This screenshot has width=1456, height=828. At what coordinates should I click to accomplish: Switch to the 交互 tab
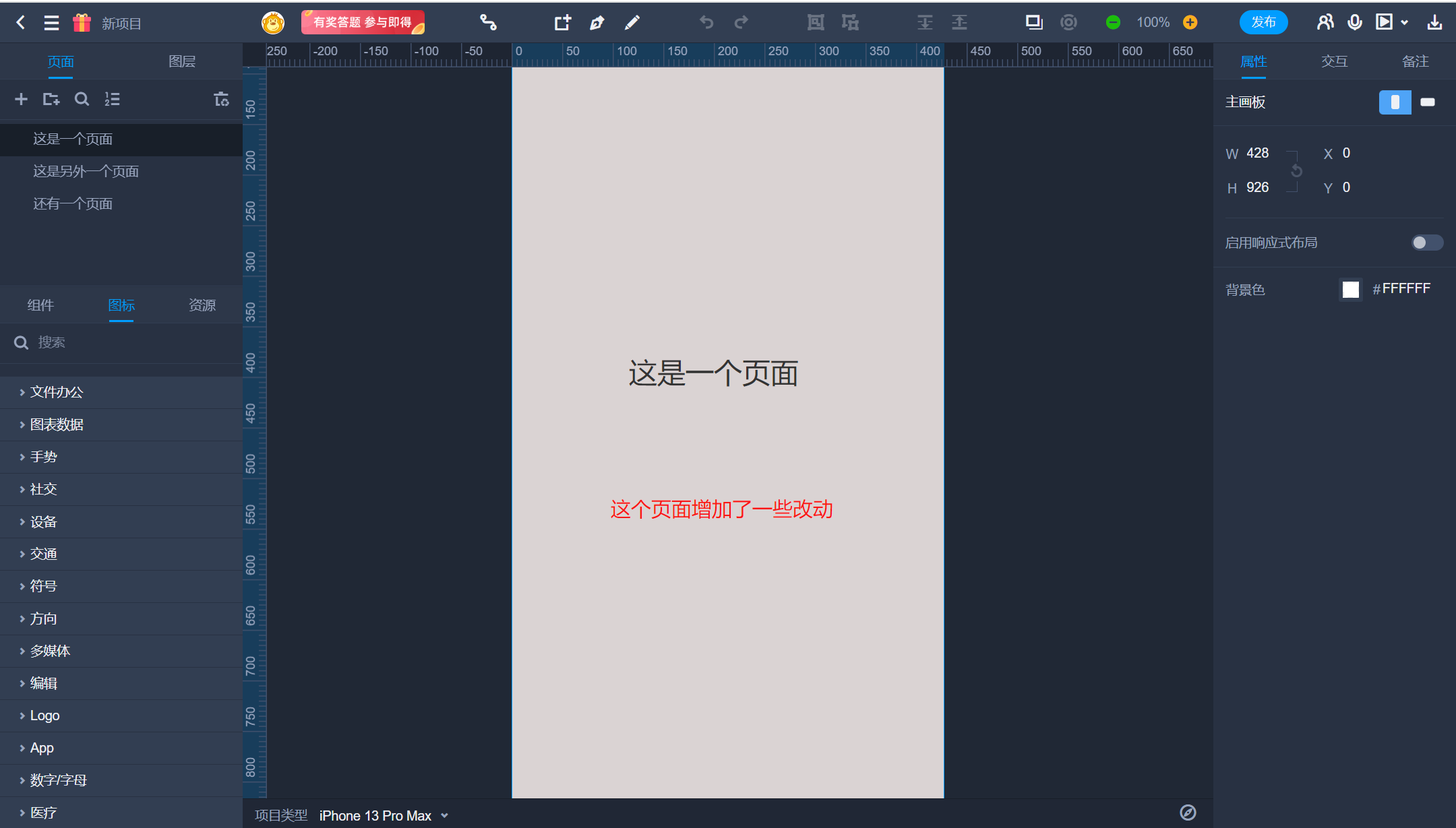coord(1334,62)
